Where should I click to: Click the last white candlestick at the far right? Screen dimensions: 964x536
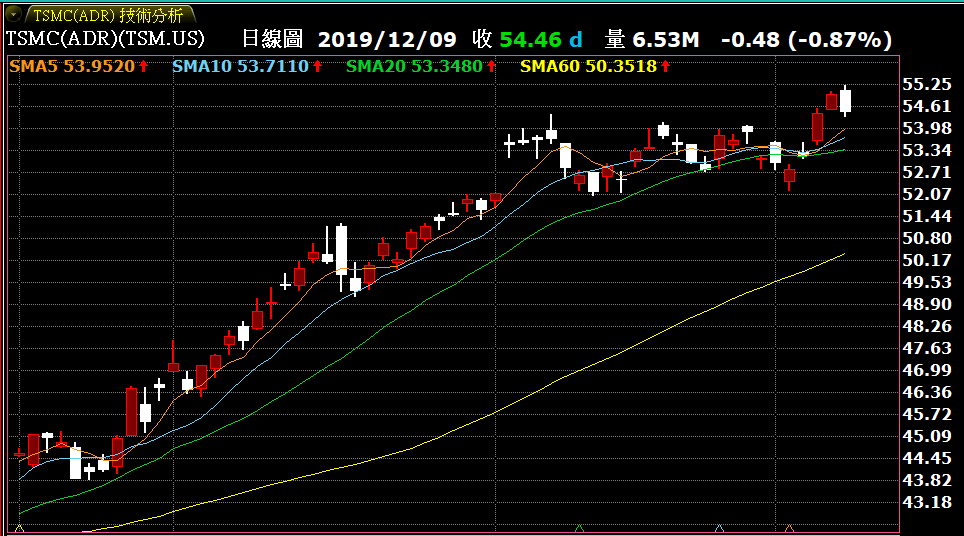[846, 101]
